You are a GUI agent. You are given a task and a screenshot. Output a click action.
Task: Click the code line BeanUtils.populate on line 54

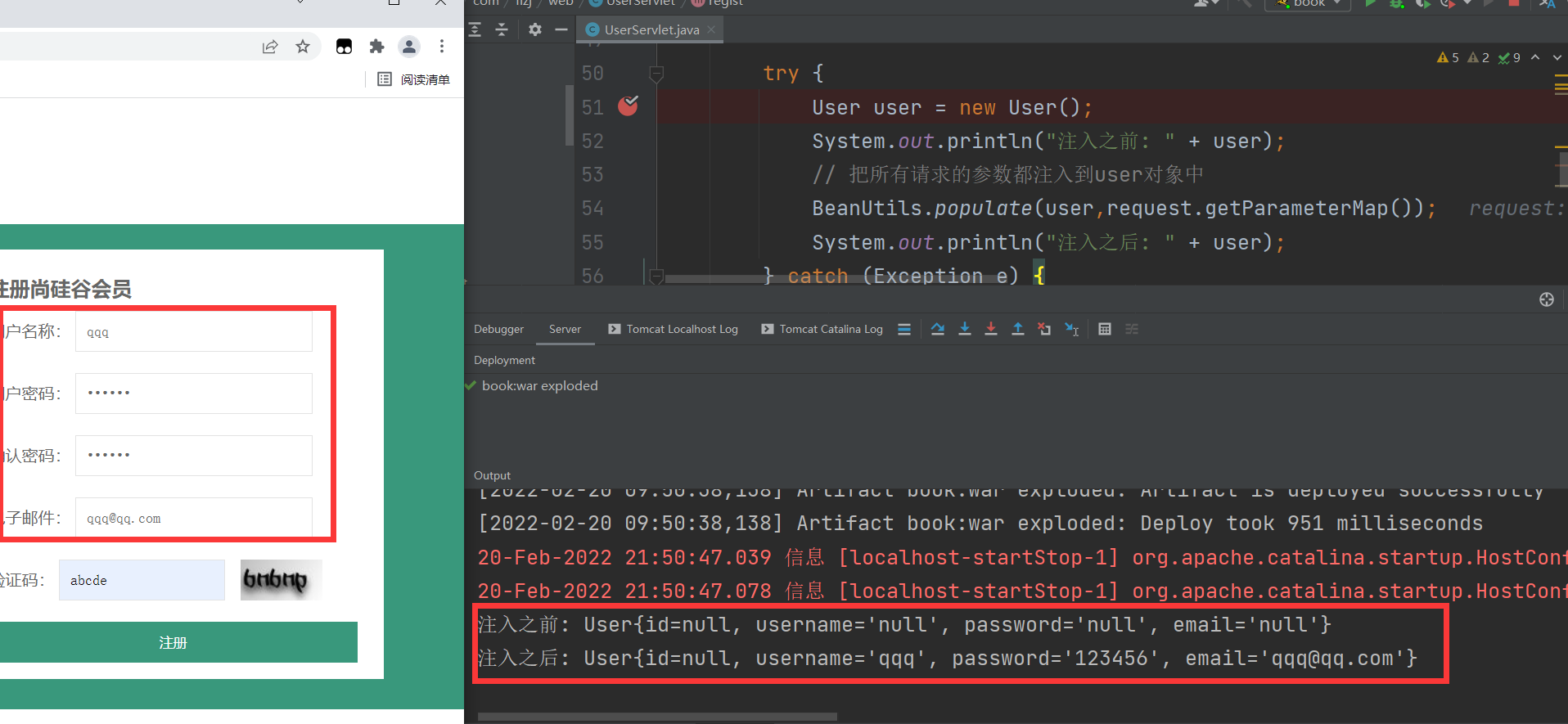1124,209
